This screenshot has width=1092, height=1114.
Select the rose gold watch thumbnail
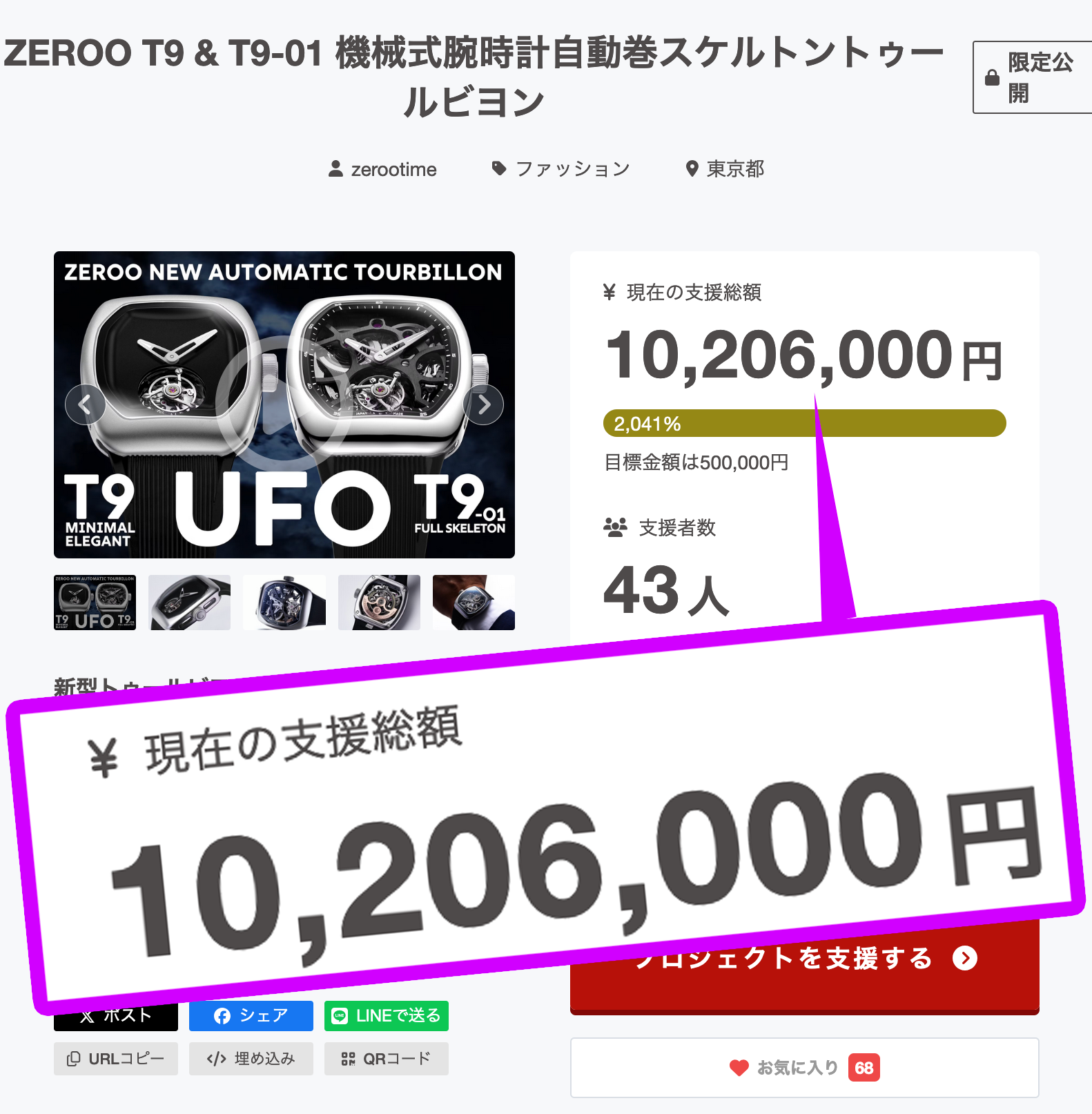(x=379, y=603)
